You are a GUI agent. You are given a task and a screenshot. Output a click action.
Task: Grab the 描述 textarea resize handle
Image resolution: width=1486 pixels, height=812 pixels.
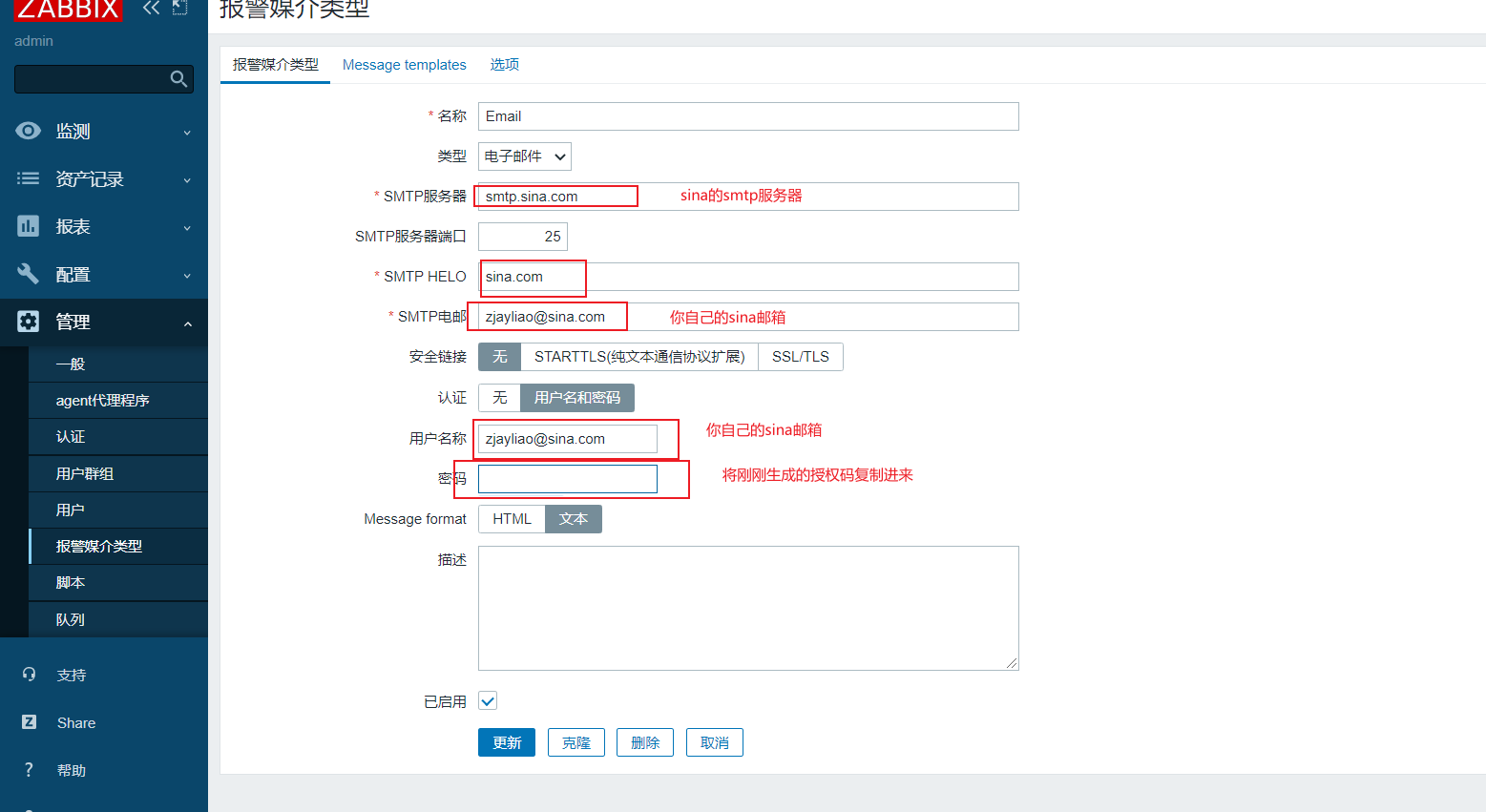1012,663
